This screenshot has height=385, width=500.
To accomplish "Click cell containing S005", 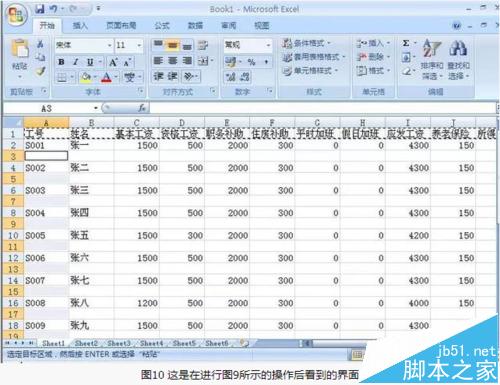I will 46,235.
